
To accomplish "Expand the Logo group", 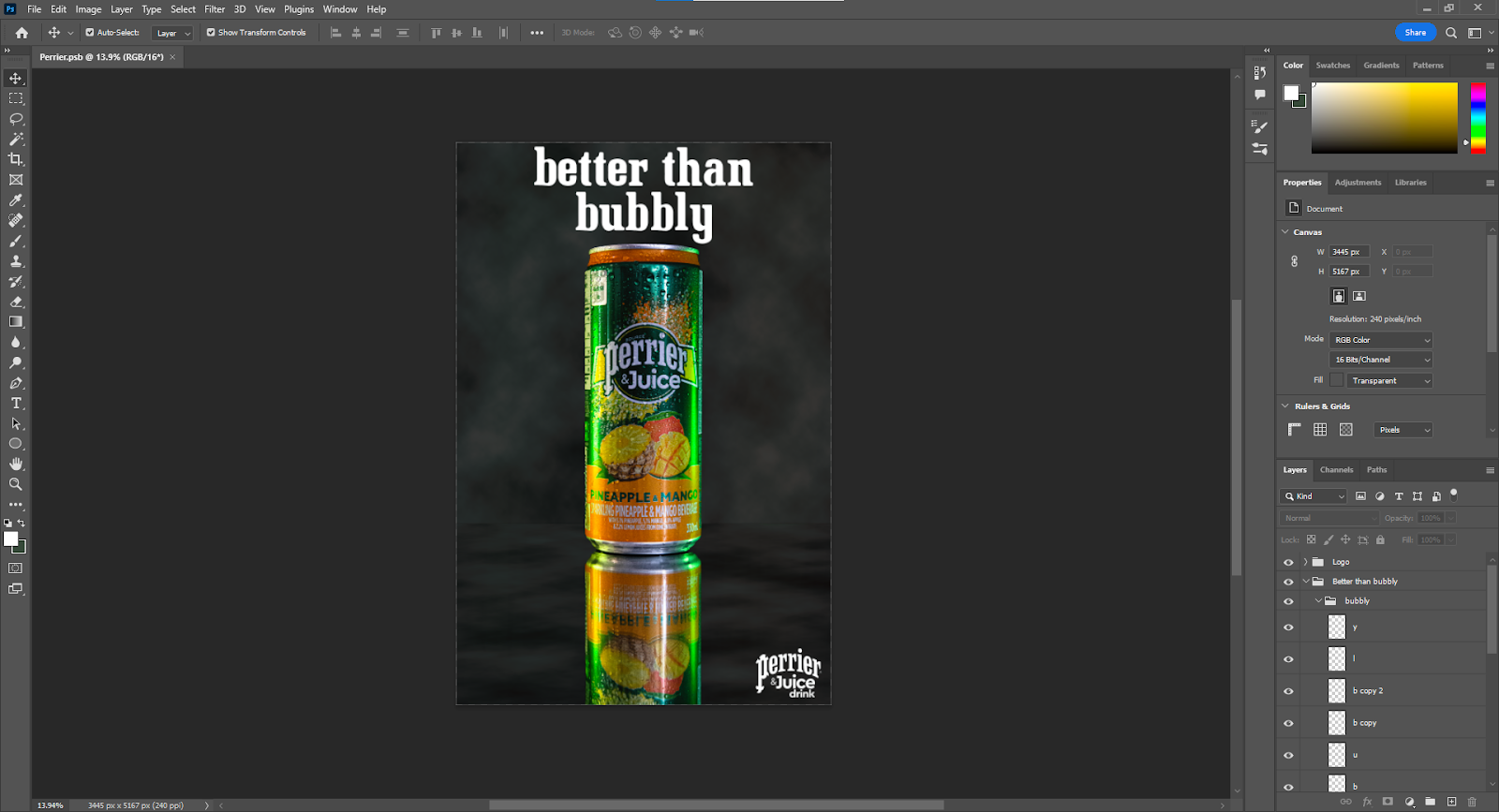I will [x=1305, y=562].
